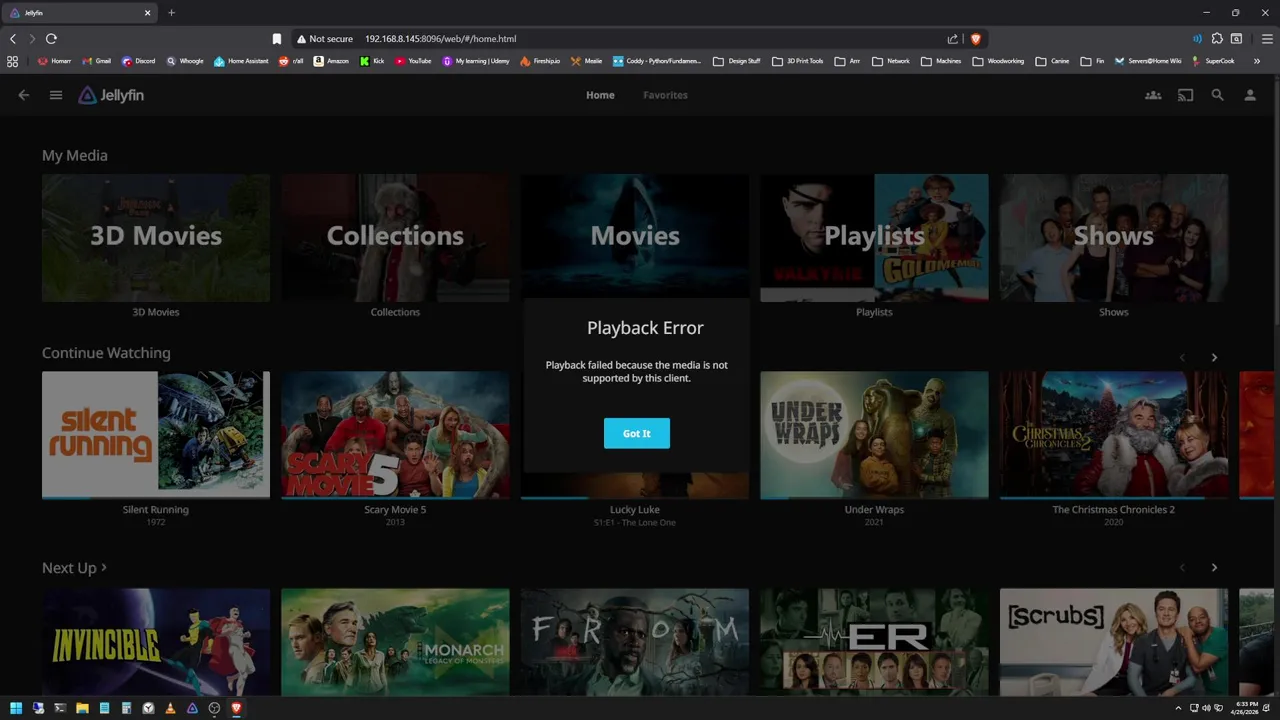The image size is (1280, 720).
Task: Click the Jellyfin logo
Action: pos(111,95)
